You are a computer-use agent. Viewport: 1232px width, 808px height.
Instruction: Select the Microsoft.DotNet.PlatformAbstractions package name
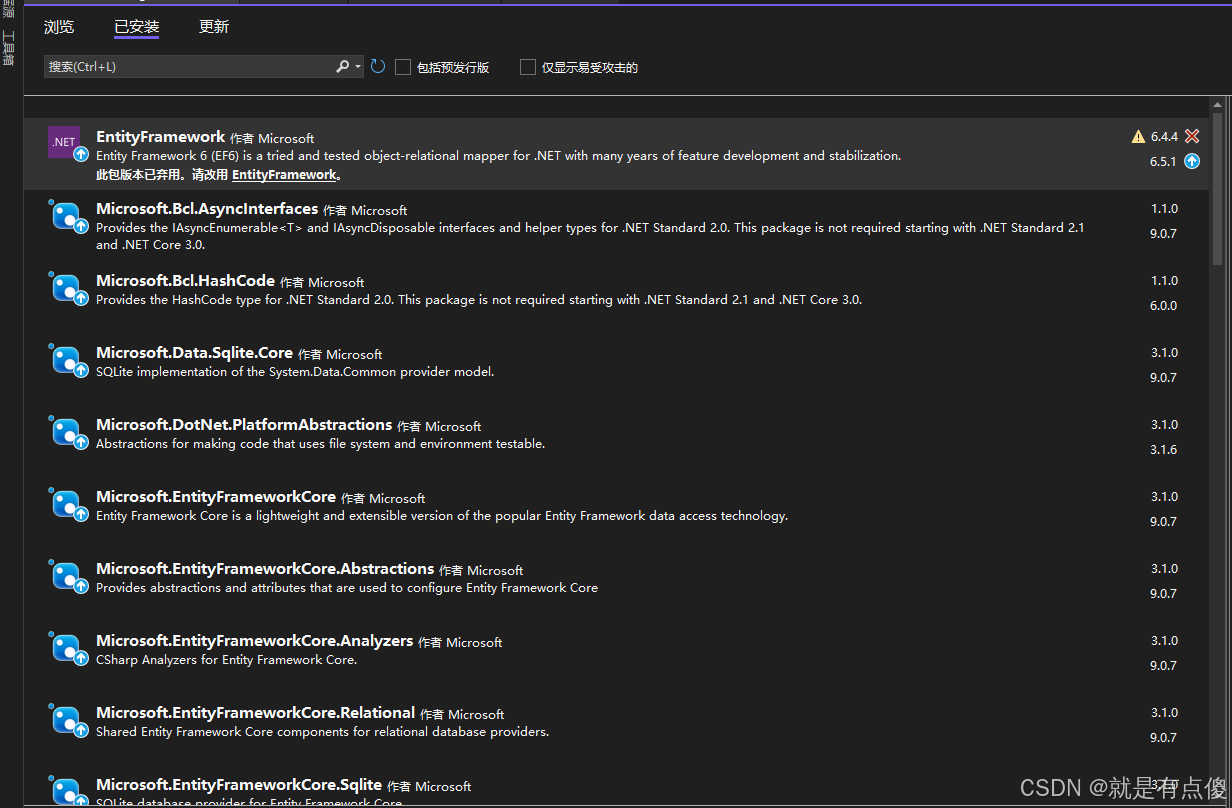click(244, 425)
